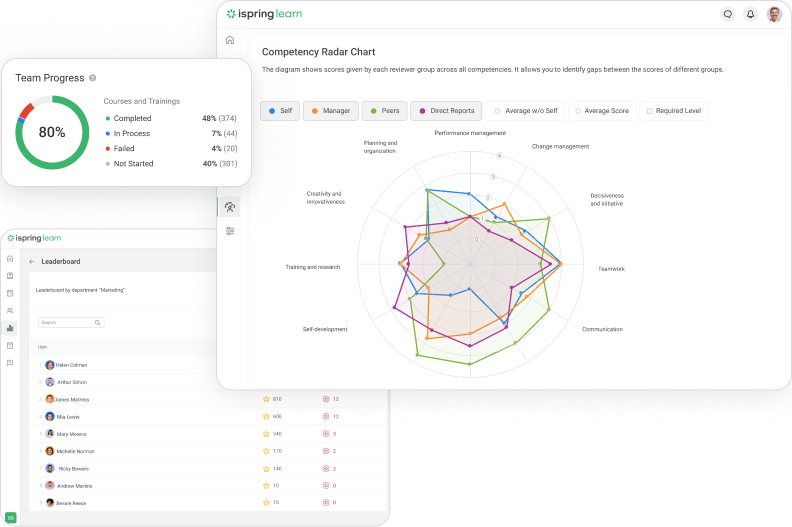The height and width of the screenshot is (527, 792).
Task: Click the badge icon in Mia Lewis row
Action: pos(326,416)
